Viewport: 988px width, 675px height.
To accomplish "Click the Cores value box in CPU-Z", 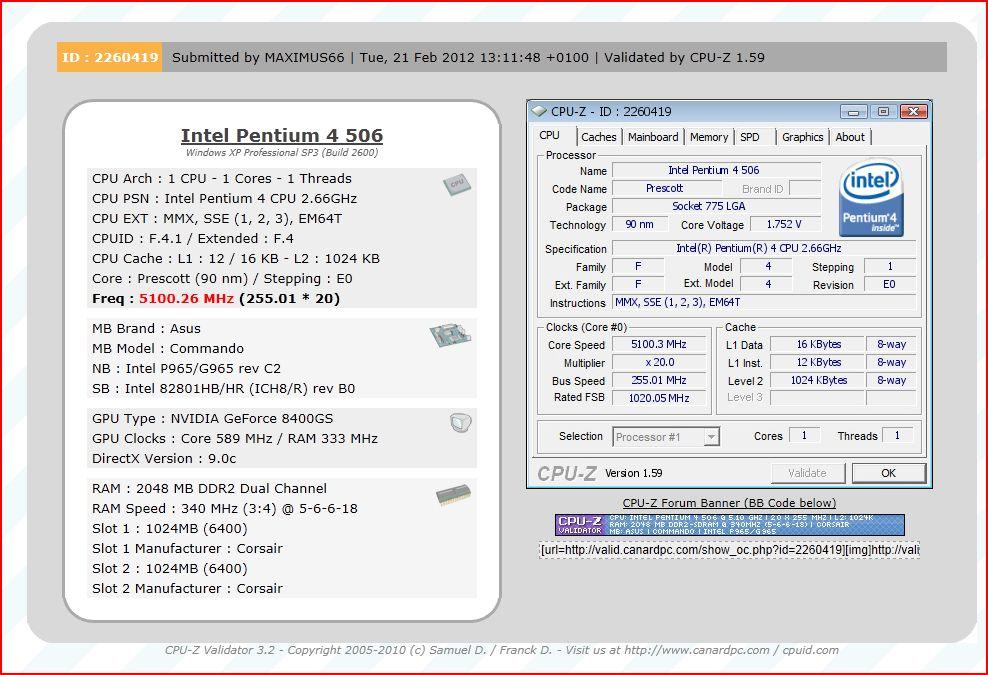I will point(804,435).
